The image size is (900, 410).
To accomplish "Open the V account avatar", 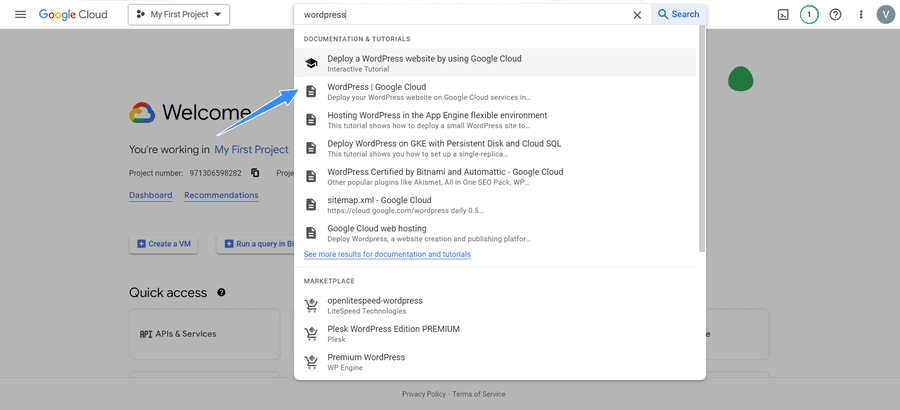I will 886,15.
